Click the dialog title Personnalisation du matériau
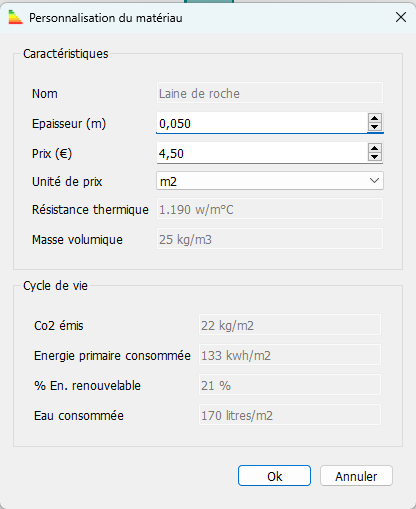Screen dimensions: 416x509 pyautogui.click(x=106, y=18)
